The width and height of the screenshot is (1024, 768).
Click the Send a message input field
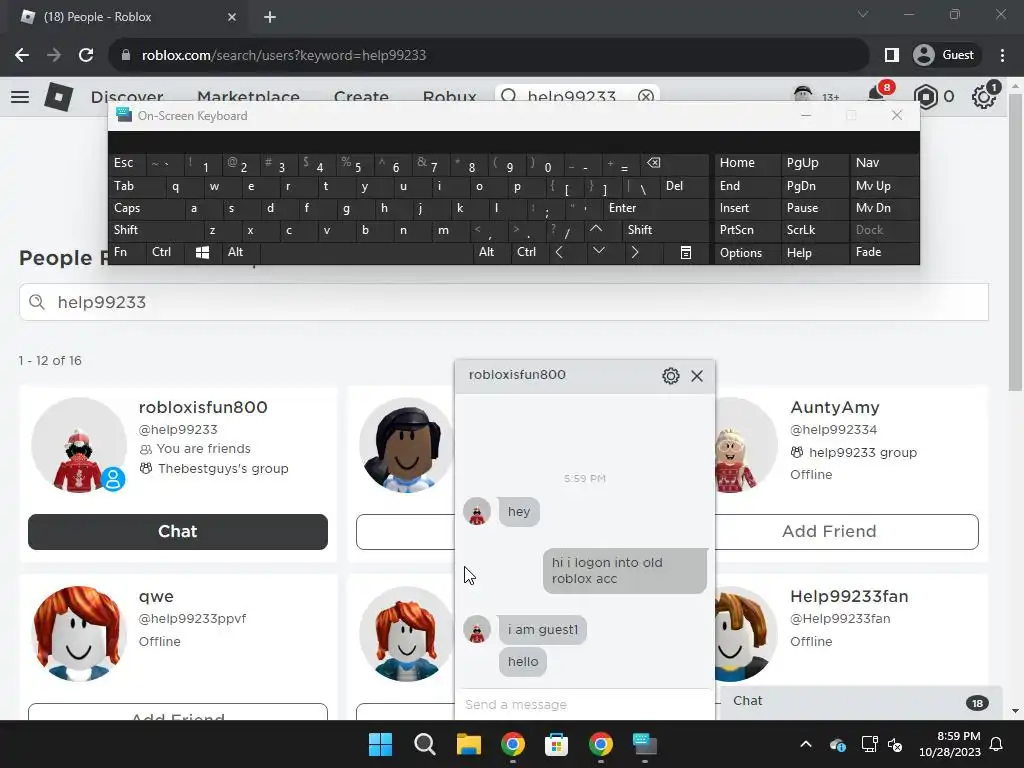pyautogui.click(x=584, y=705)
